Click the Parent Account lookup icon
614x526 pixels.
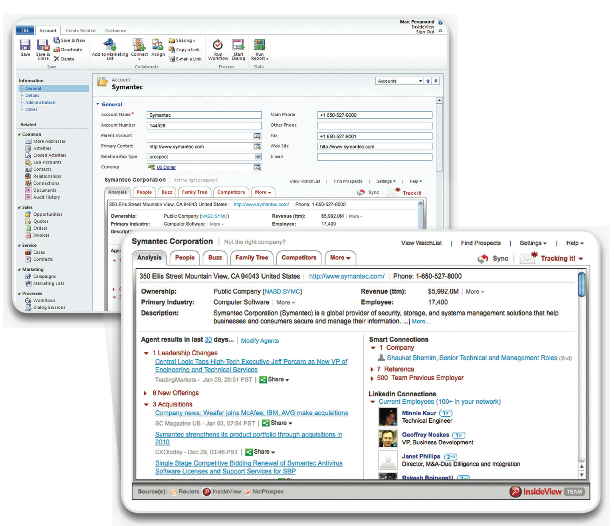click(257, 136)
